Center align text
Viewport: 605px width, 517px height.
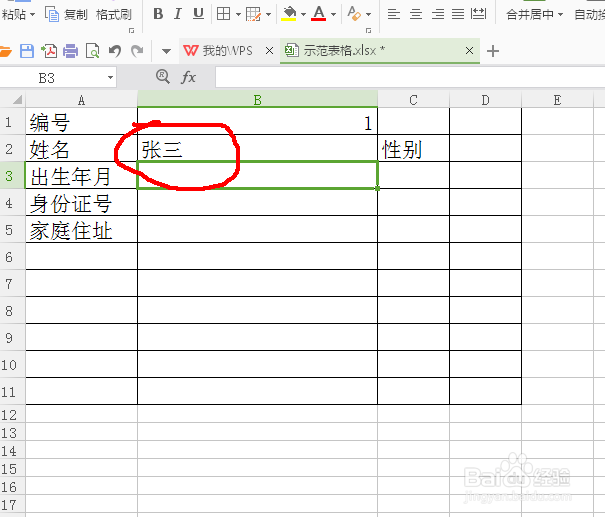416,14
